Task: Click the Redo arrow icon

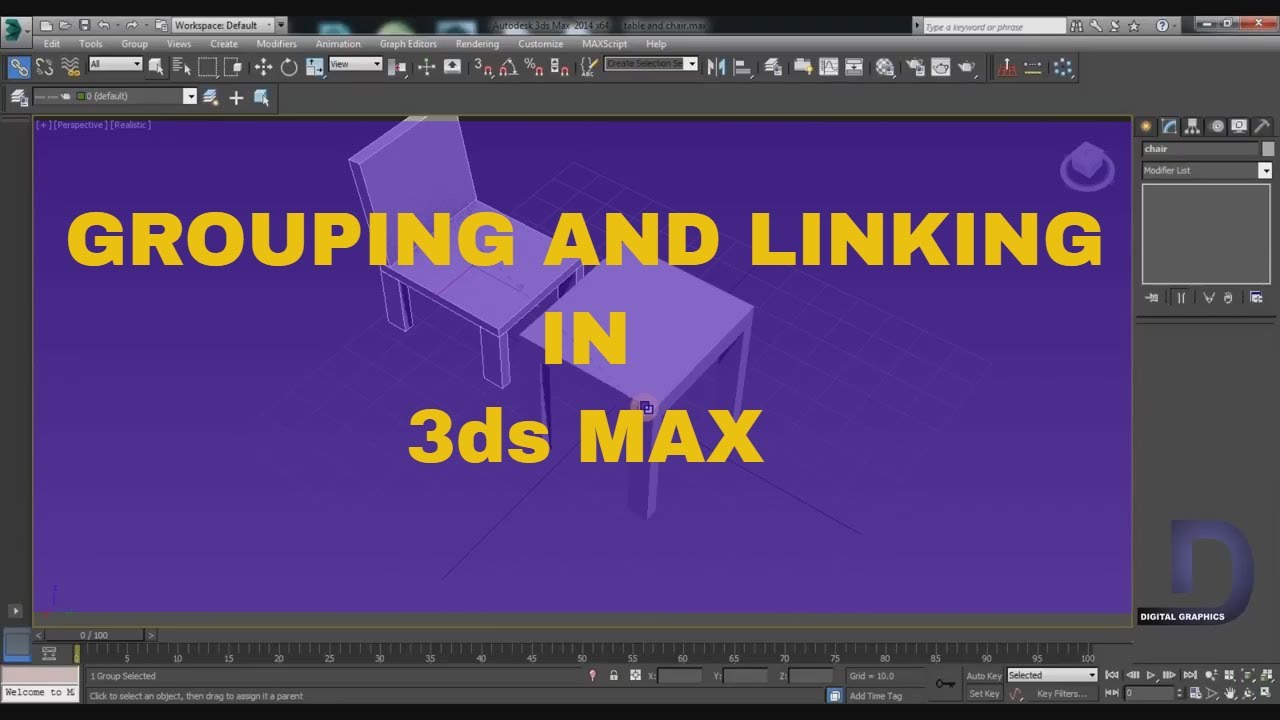Action: [131, 25]
